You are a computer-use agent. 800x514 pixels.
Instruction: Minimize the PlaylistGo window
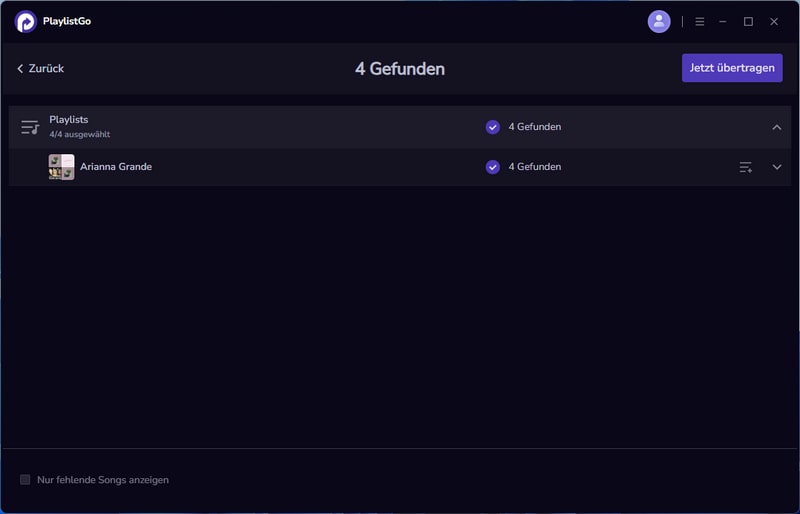[723, 21]
